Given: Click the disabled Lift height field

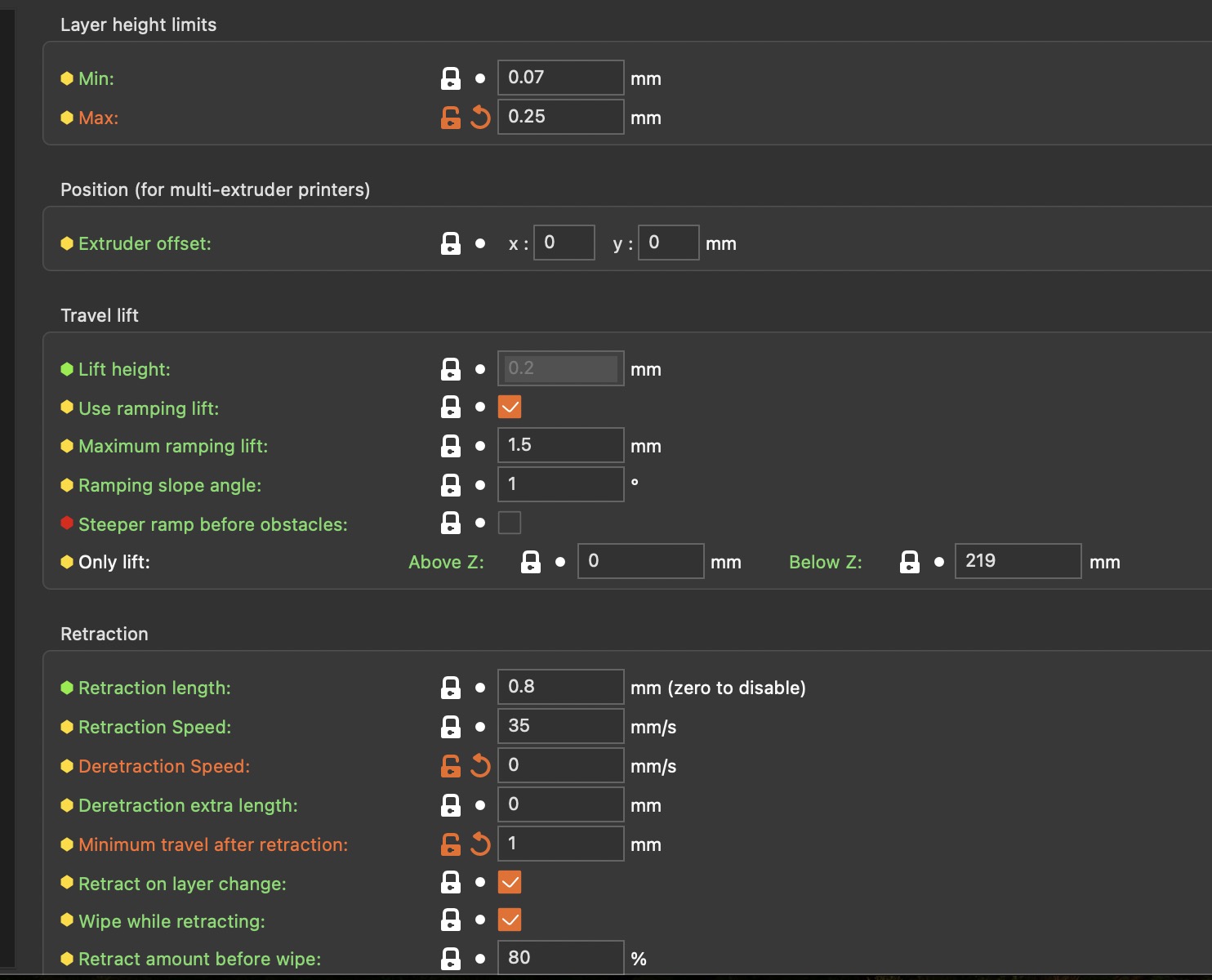Looking at the screenshot, I should pyautogui.click(x=561, y=368).
